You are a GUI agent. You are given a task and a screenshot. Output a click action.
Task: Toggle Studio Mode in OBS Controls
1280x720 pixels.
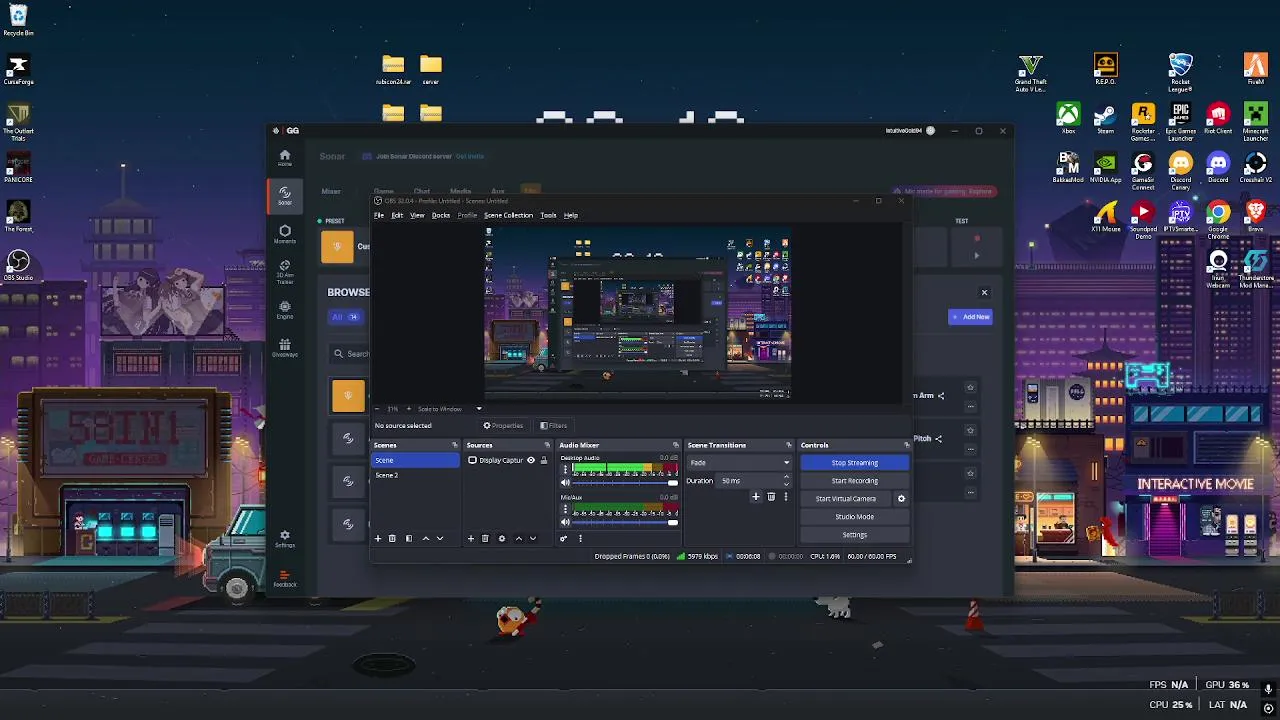tap(854, 517)
